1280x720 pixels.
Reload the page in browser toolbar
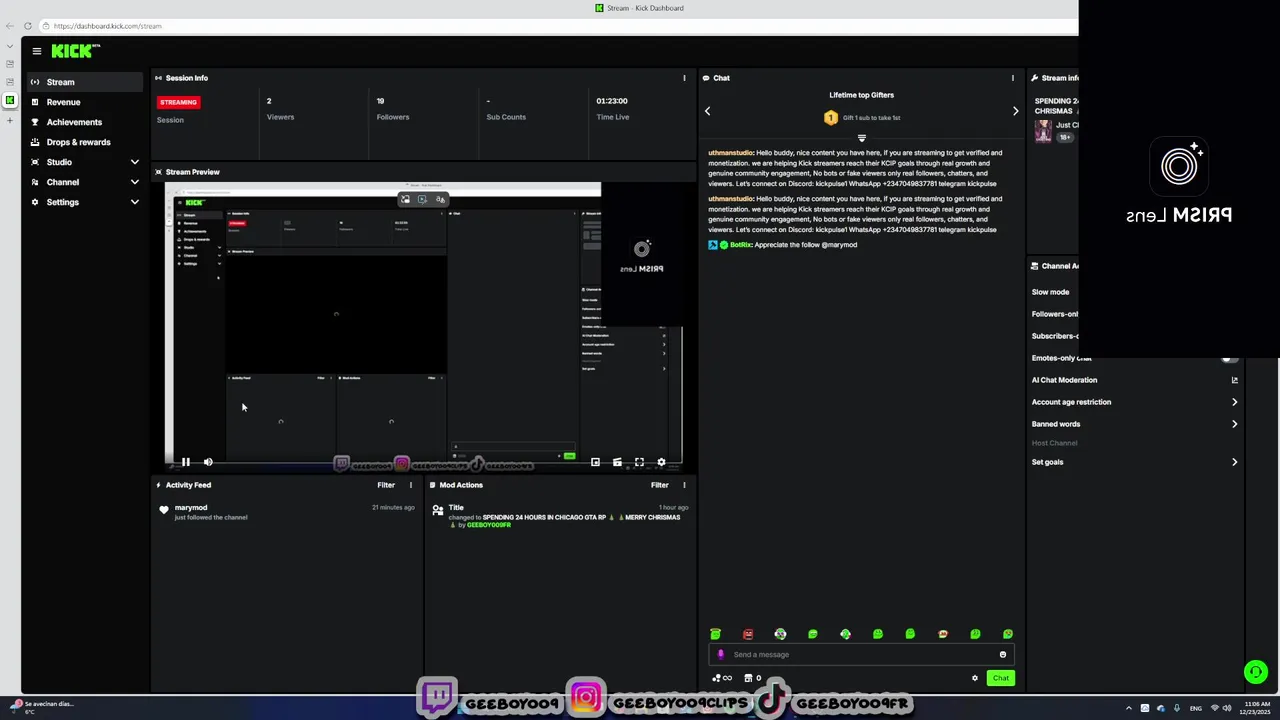(28, 26)
